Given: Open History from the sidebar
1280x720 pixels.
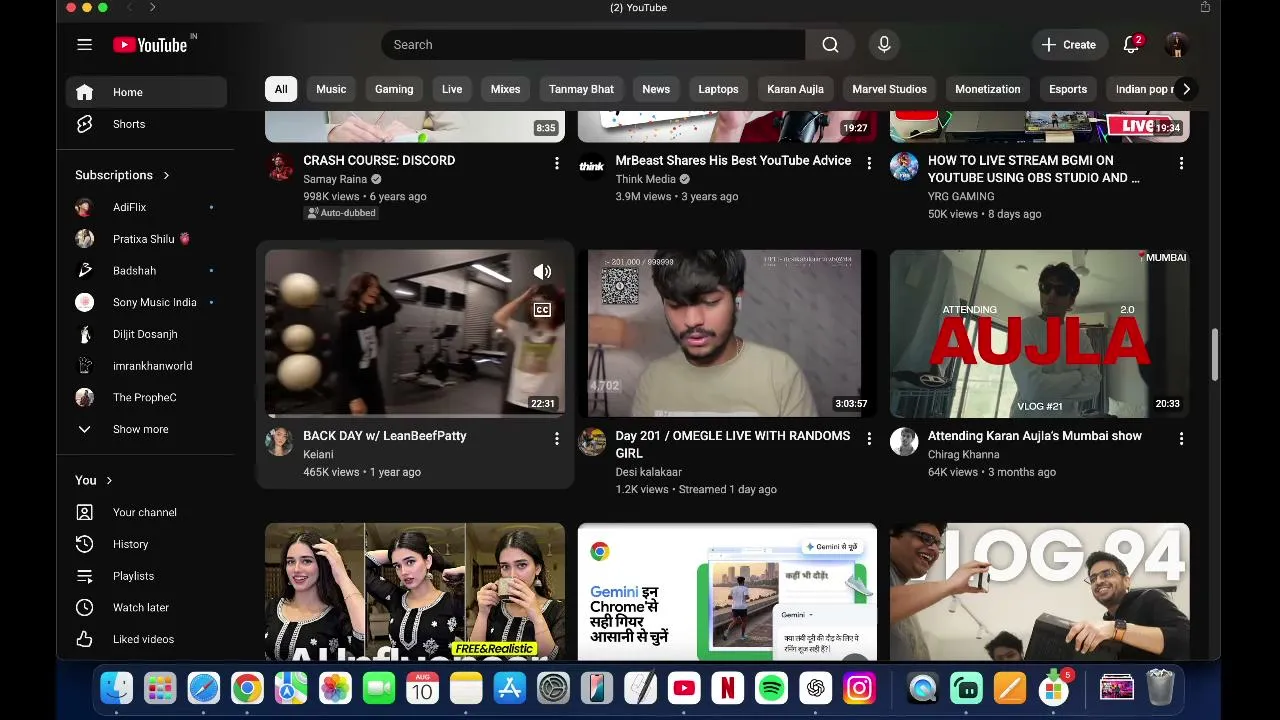Looking at the screenshot, I should click(x=146, y=544).
